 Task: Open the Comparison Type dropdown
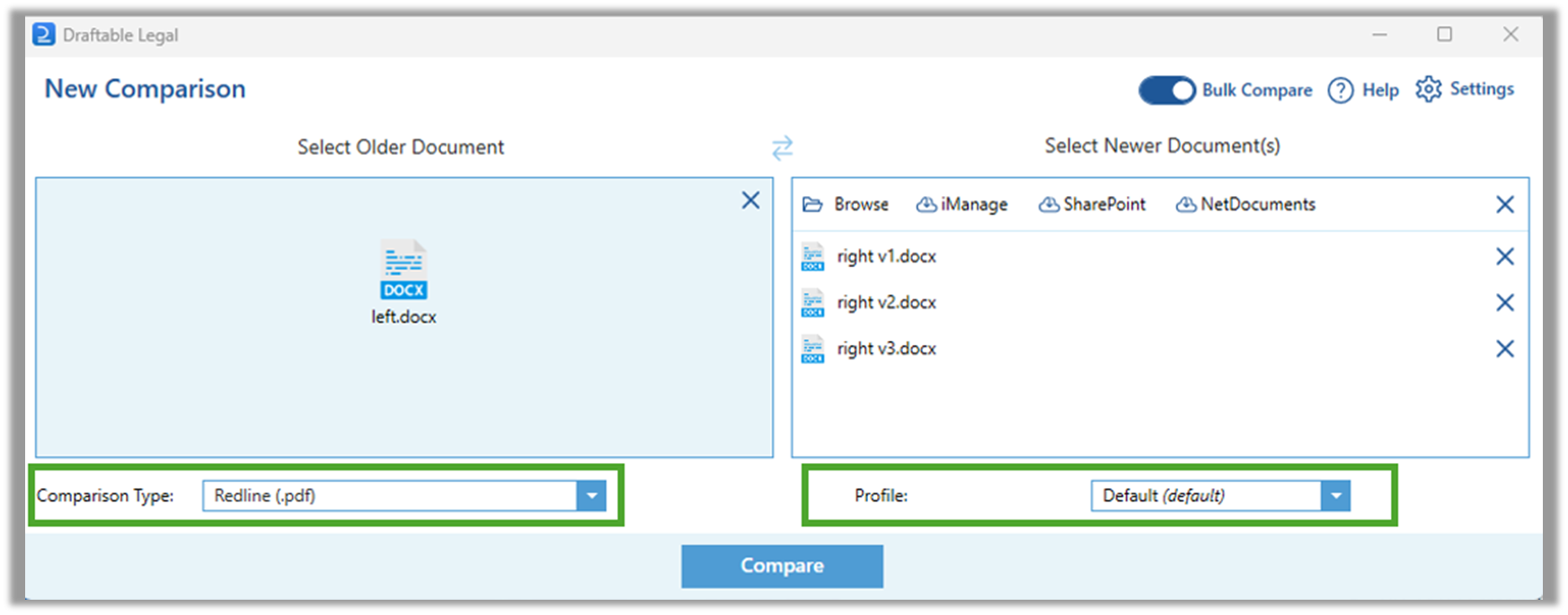coord(591,495)
